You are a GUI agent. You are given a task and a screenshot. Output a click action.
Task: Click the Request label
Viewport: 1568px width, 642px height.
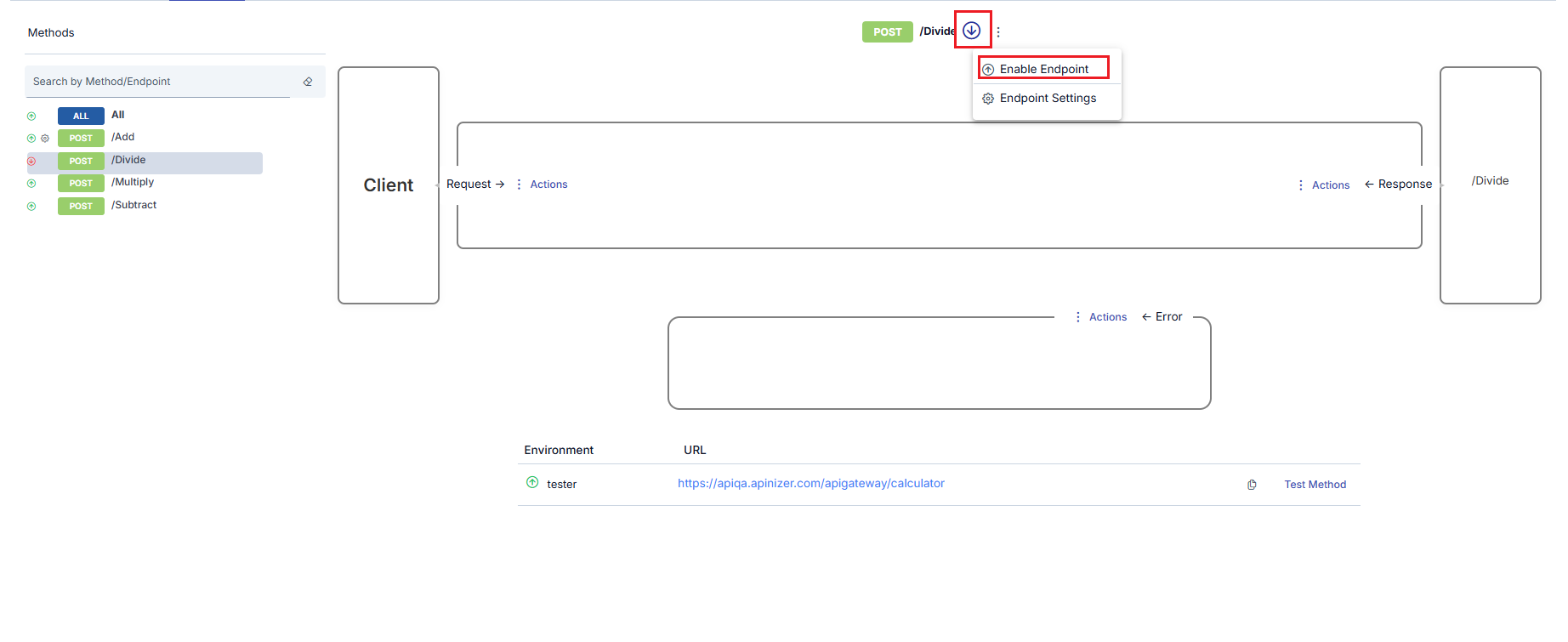tap(475, 185)
